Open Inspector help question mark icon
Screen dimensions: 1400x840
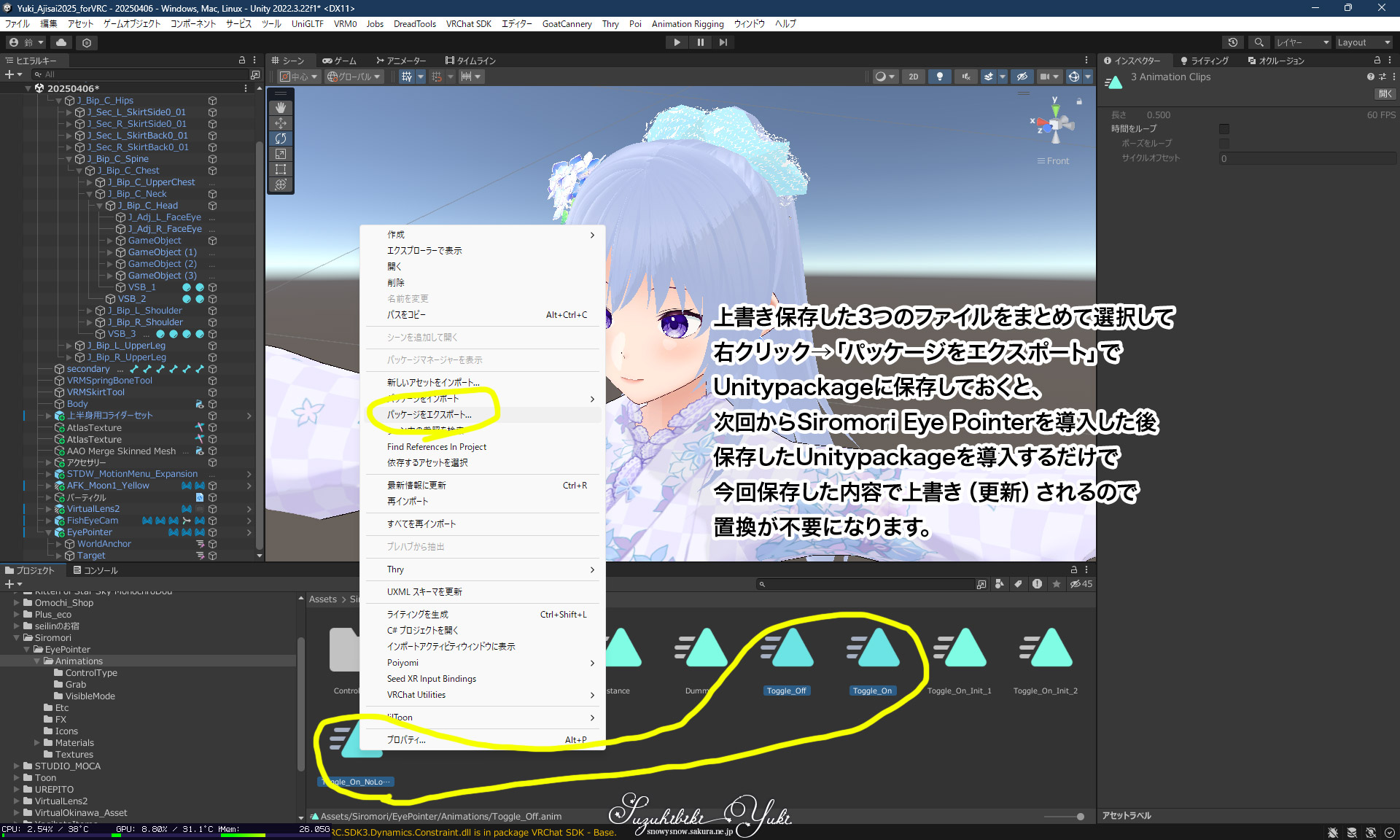pos(1370,77)
